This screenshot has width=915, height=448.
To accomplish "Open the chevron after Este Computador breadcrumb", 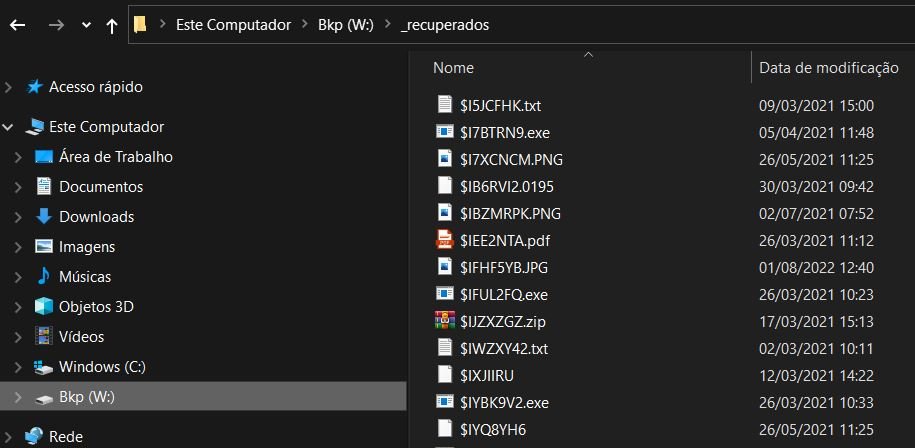I will click(x=305, y=25).
